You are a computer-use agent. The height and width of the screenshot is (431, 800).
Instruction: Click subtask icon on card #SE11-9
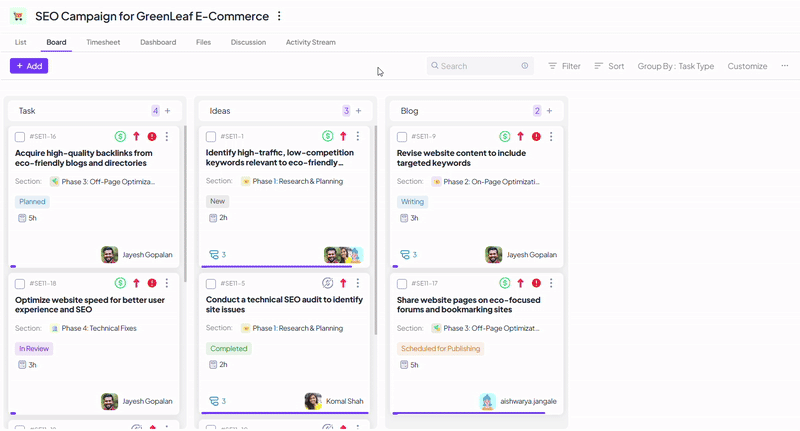(405, 255)
